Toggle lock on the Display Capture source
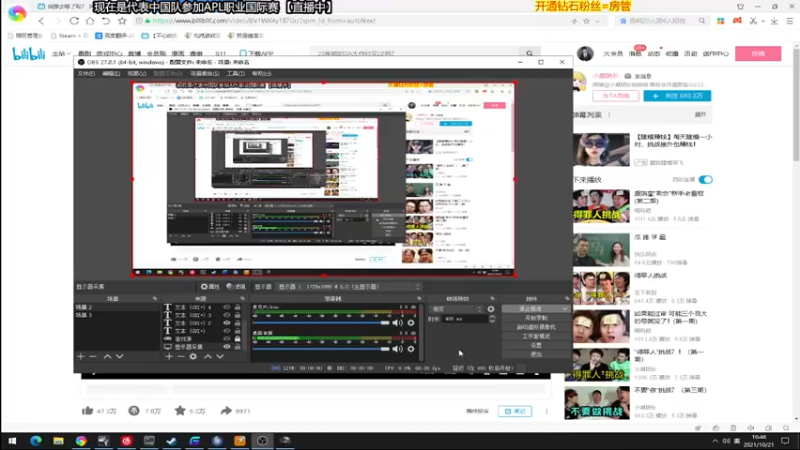Screen dimensions: 800x450 coord(237,346)
